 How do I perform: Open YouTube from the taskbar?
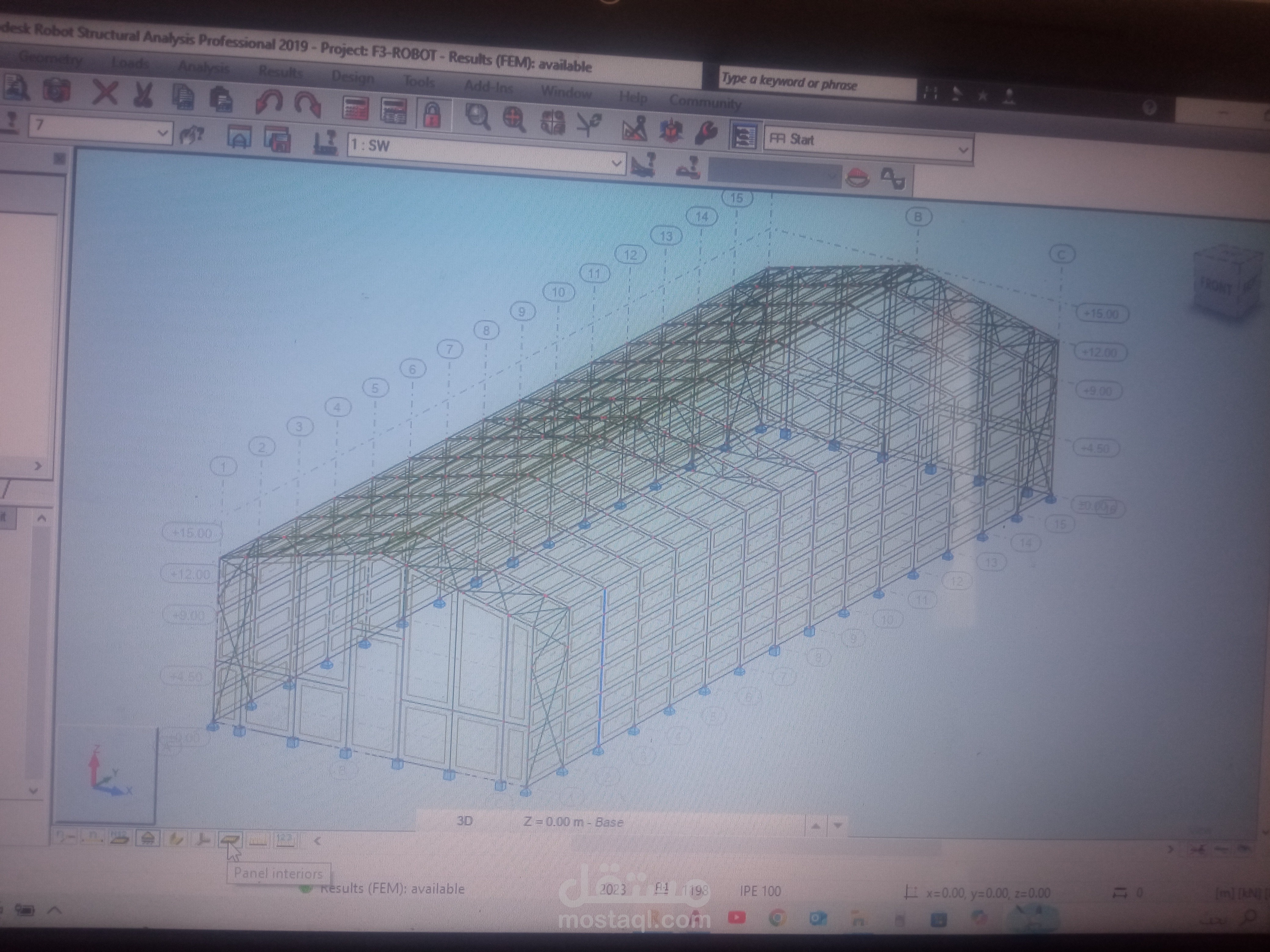tap(737, 918)
